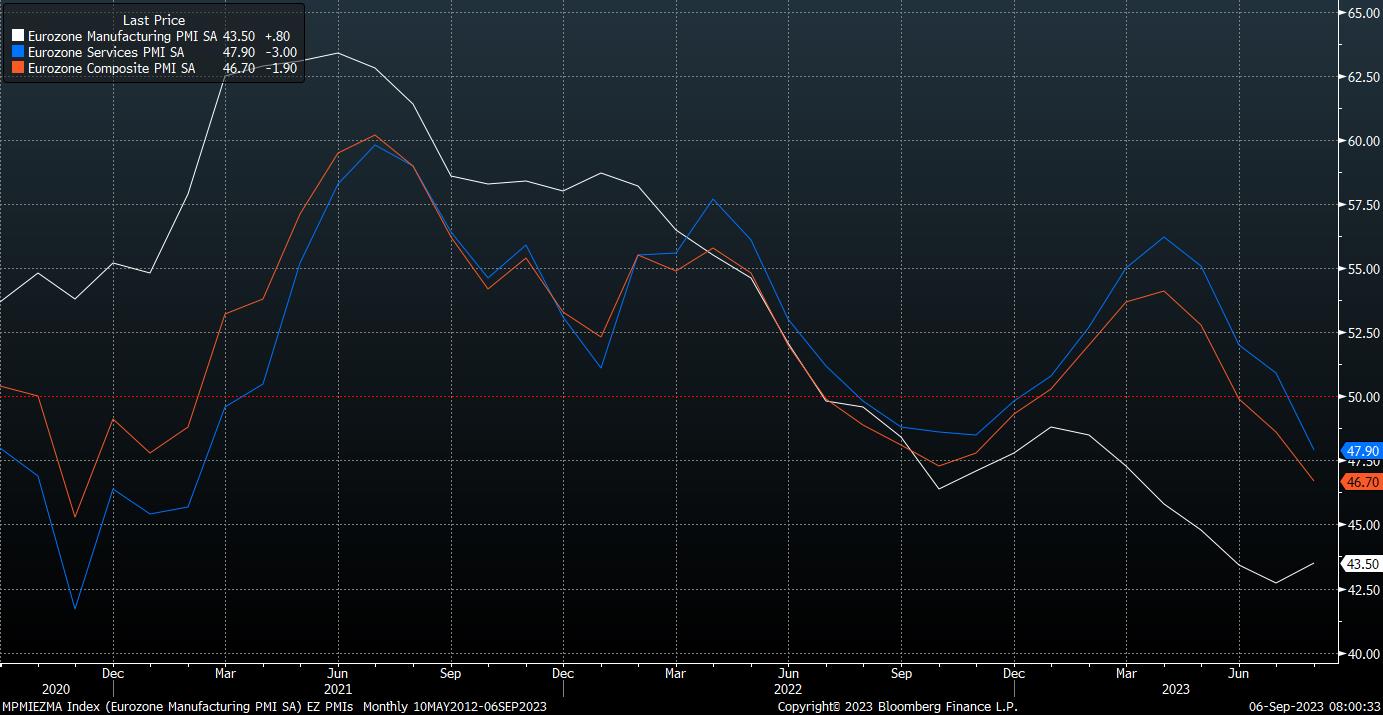Click the 62.50 y-axis label
Image resolution: width=1383 pixels, height=715 pixels.
(1363, 77)
